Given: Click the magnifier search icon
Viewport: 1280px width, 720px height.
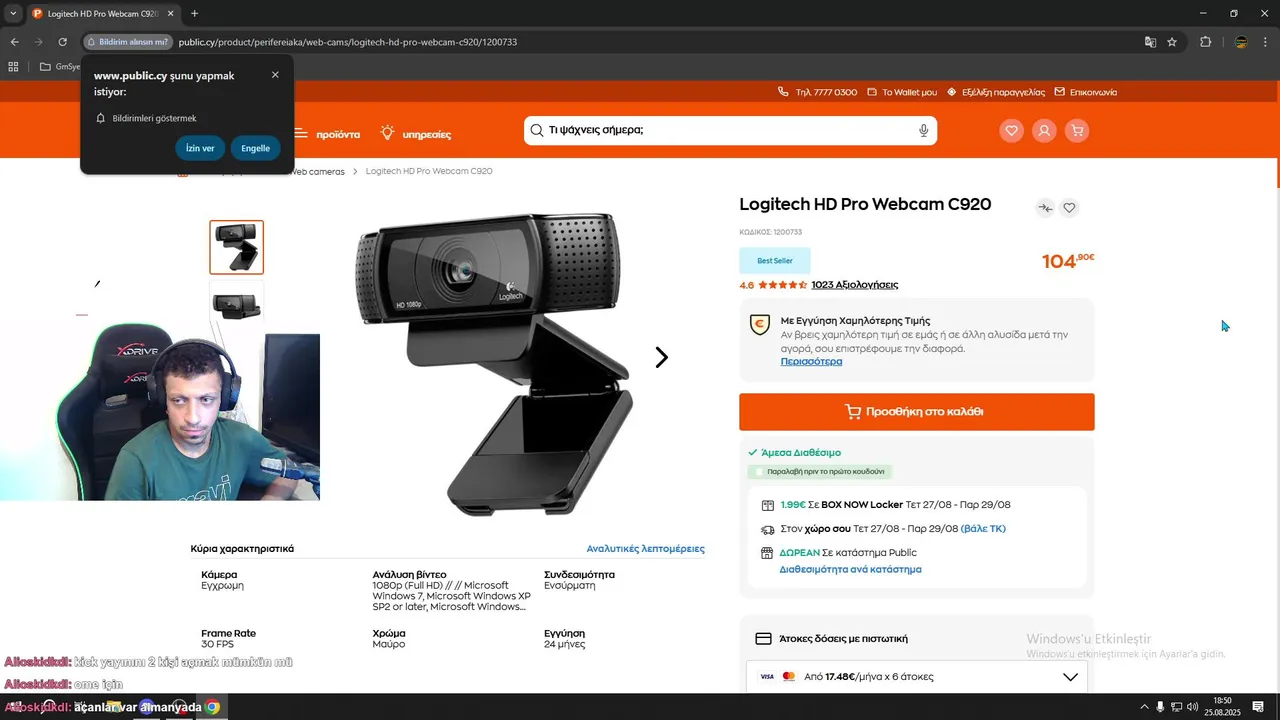Looking at the screenshot, I should [537, 130].
